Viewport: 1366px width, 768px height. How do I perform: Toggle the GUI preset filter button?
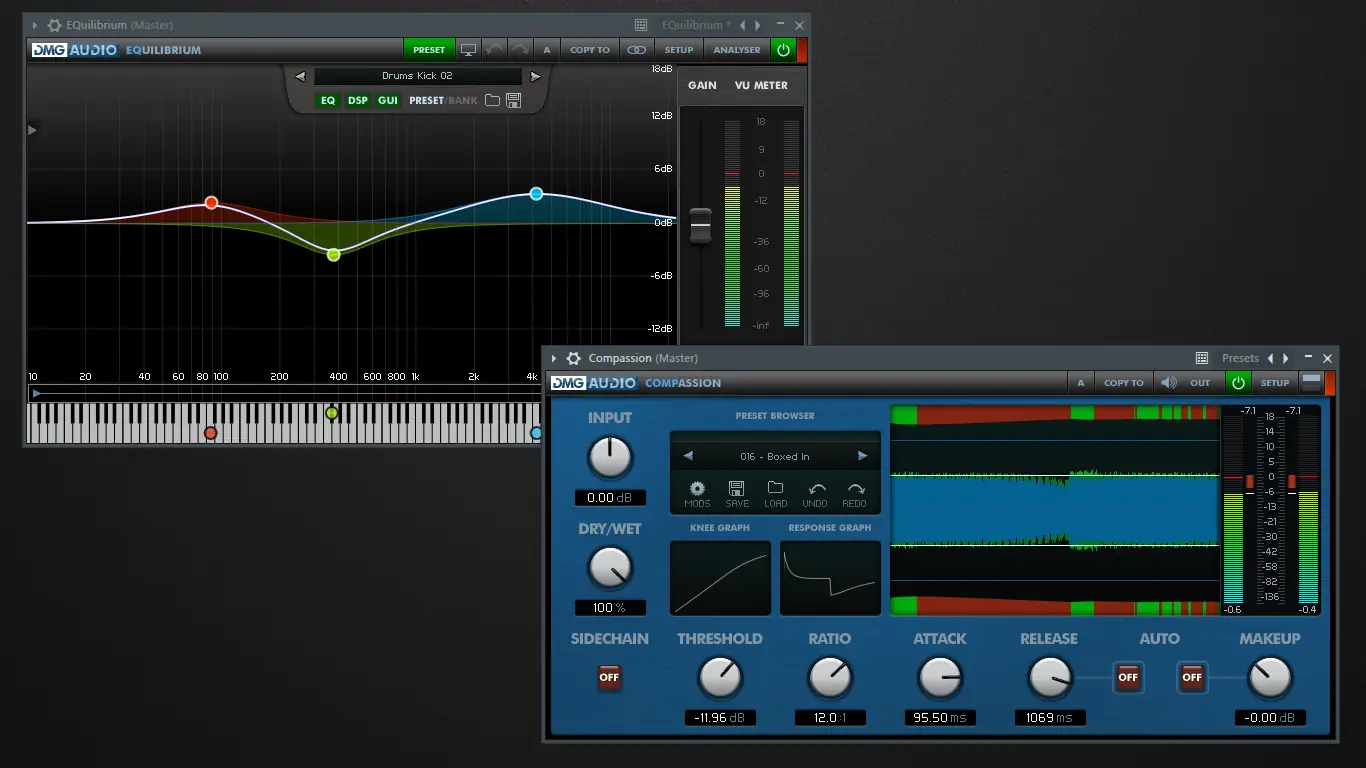[388, 101]
